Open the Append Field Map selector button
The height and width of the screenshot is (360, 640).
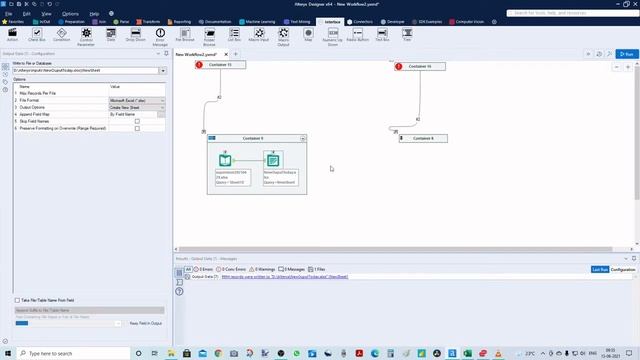point(161,114)
